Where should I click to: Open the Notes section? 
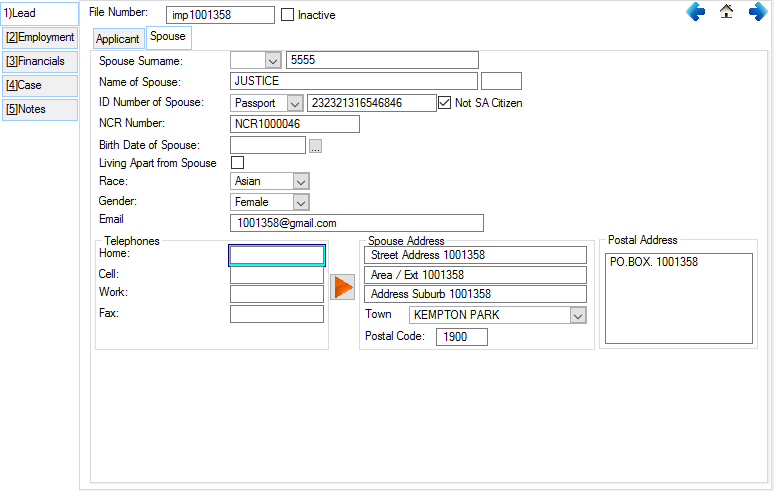[40, 109]
